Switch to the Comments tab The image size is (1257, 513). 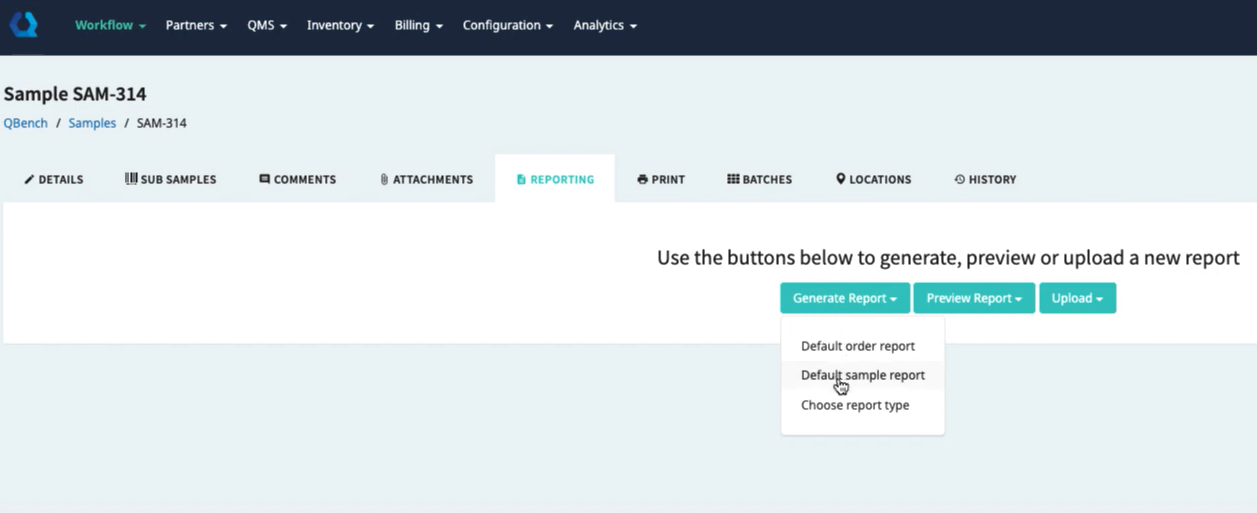[x=298, y=179]
